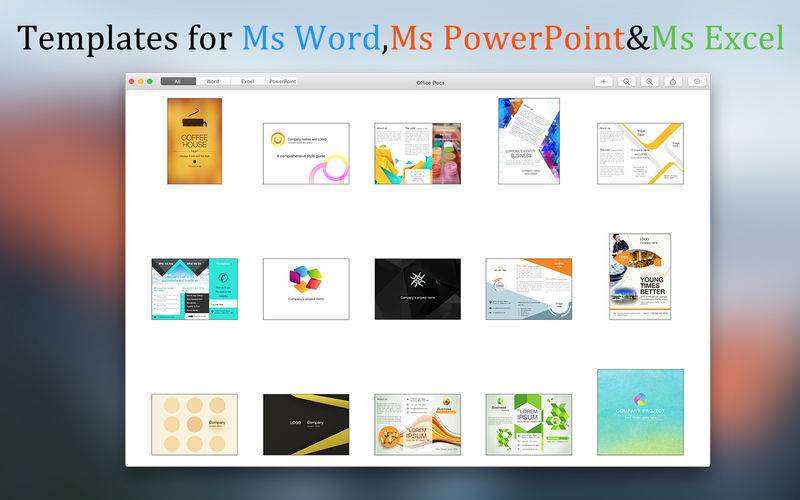Image resolution: width=800 pixels, height=500 pixels.
Task: Open the orange and grey brochure template
Action: tap(529, 289)
